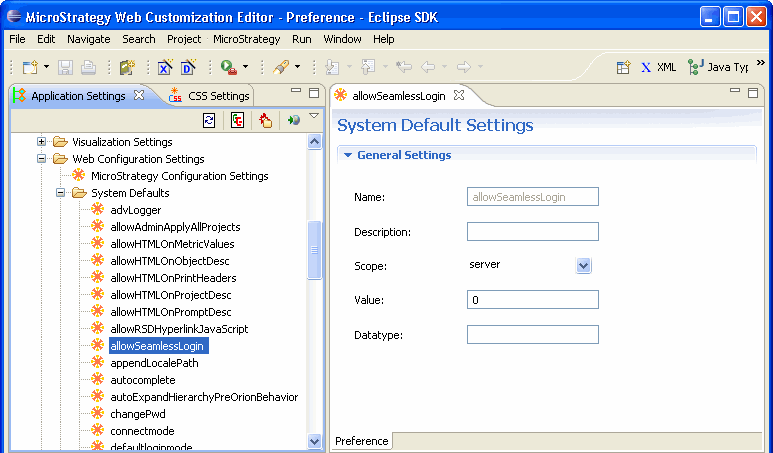This screenshot has width=773, height=453.
Task: Click the Search flashlight icon
Action: (x=281, y=67)
